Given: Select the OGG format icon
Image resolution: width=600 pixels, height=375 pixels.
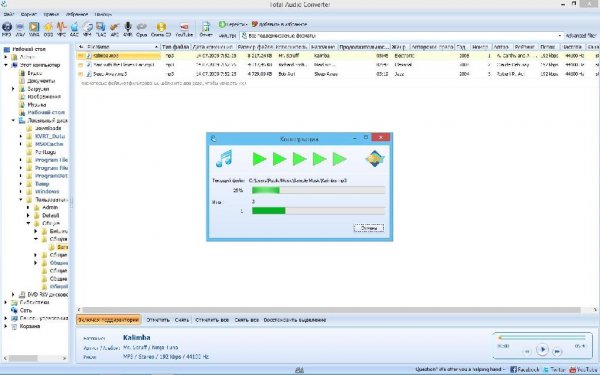Looking at the screenshot, I should [x=48, y=27].
